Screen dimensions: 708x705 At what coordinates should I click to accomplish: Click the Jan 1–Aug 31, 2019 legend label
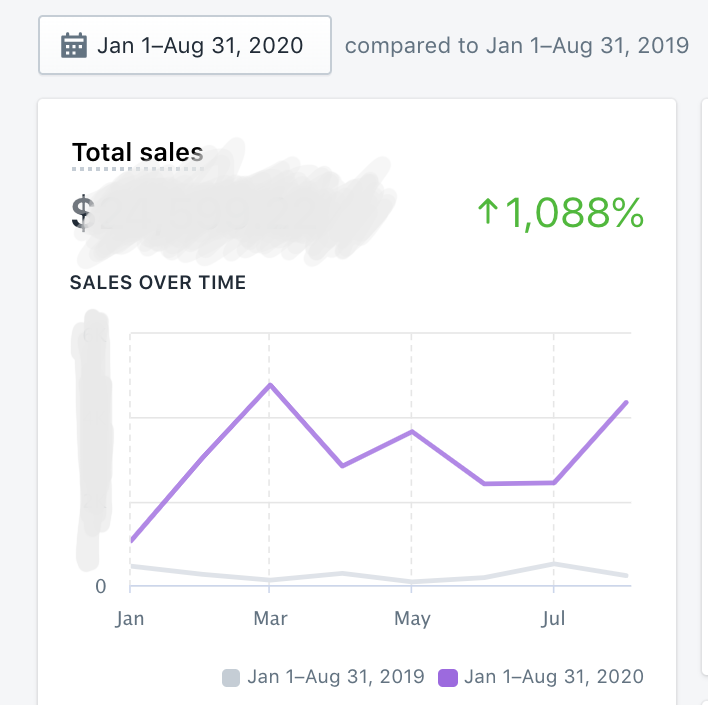click(336, 677)
